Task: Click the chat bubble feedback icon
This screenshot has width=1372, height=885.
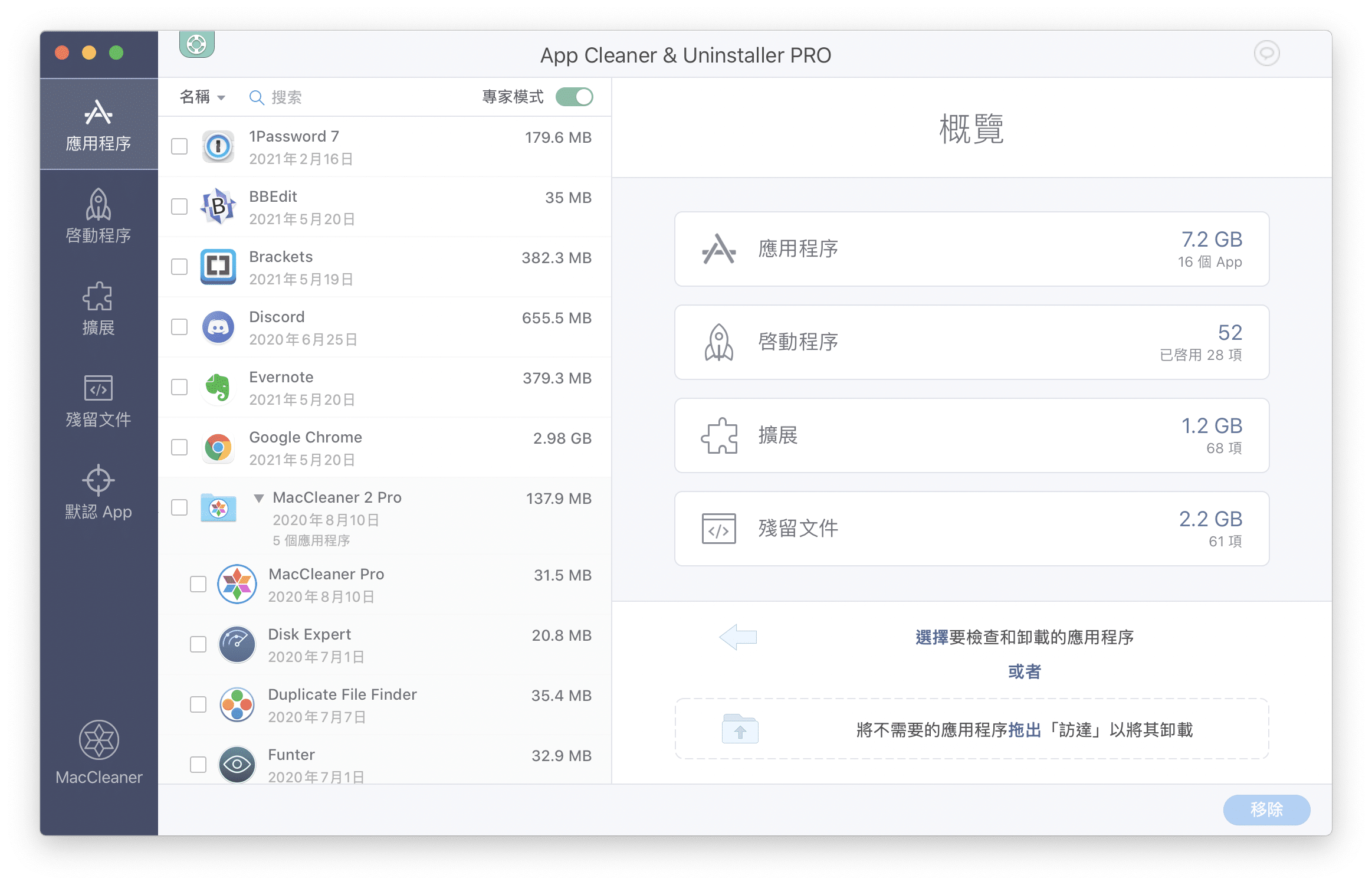Action: click(x=1266, y=54)
